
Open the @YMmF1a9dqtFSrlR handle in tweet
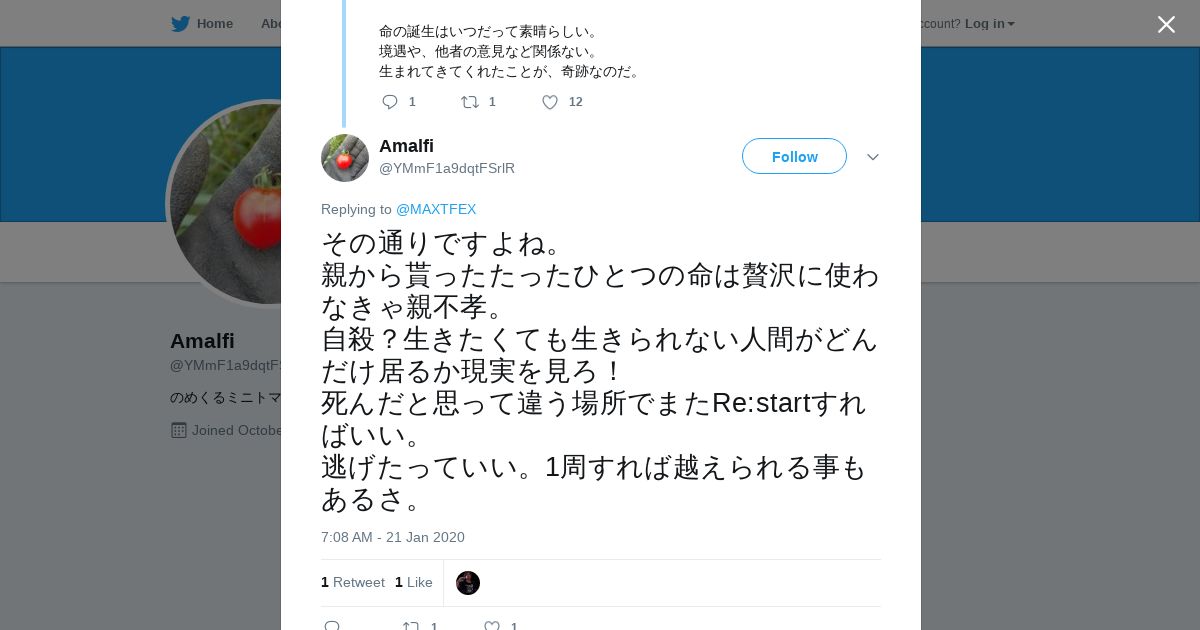tap(447, 168)
